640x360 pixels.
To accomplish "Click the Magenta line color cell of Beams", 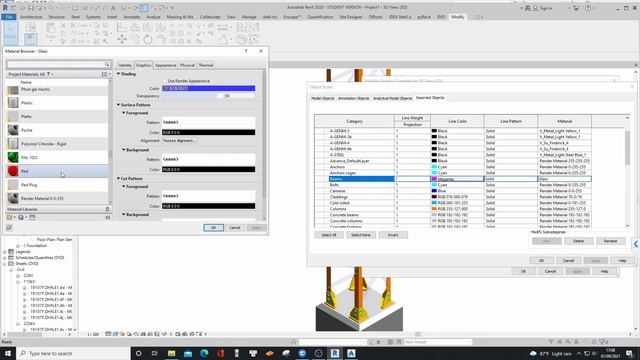I will pos(457,179).
